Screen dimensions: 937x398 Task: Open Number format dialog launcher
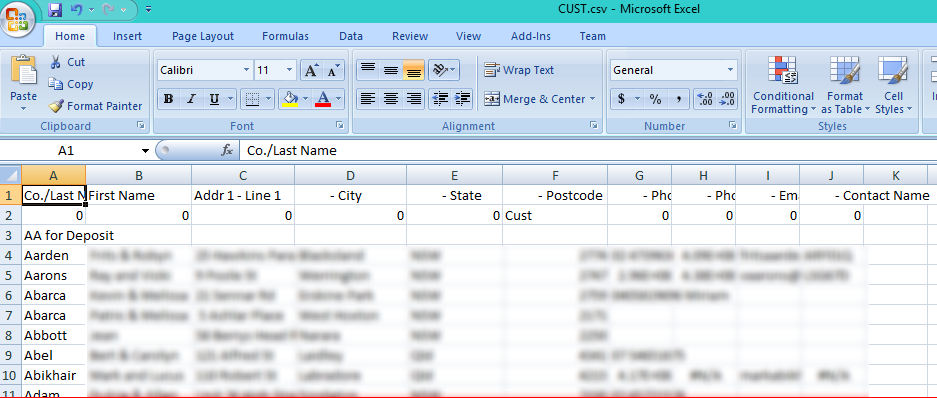tap(732, 125)
